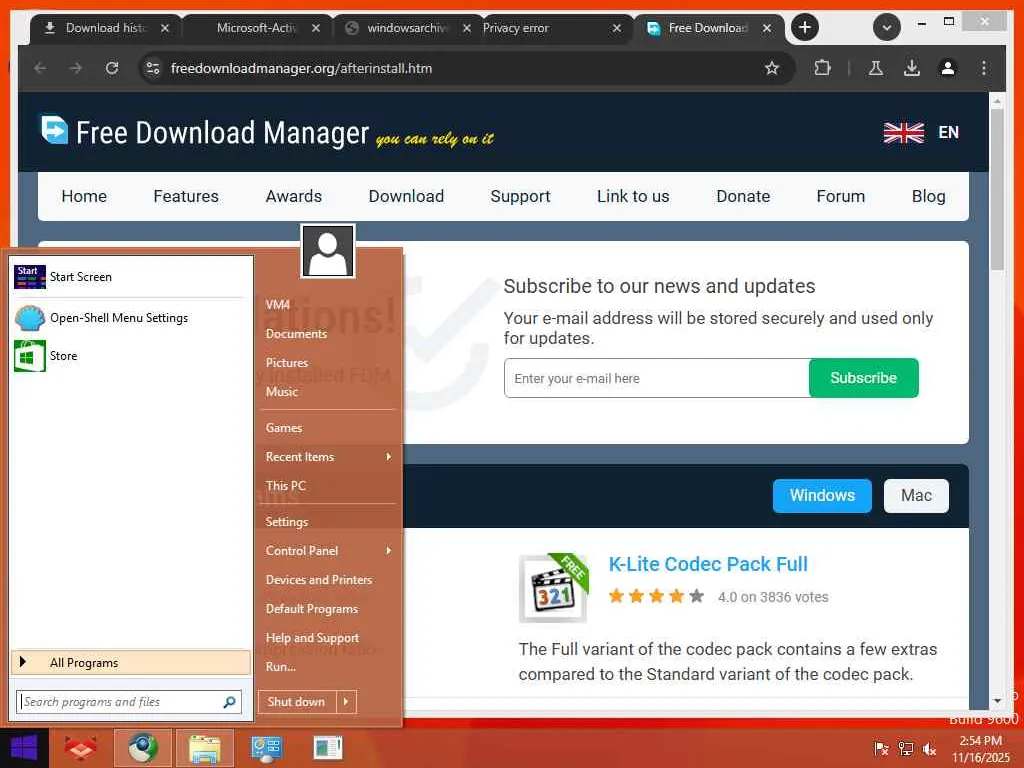Open Link to us page
The height and width of the screenshot is (768, 1024).
pos(633,196)
